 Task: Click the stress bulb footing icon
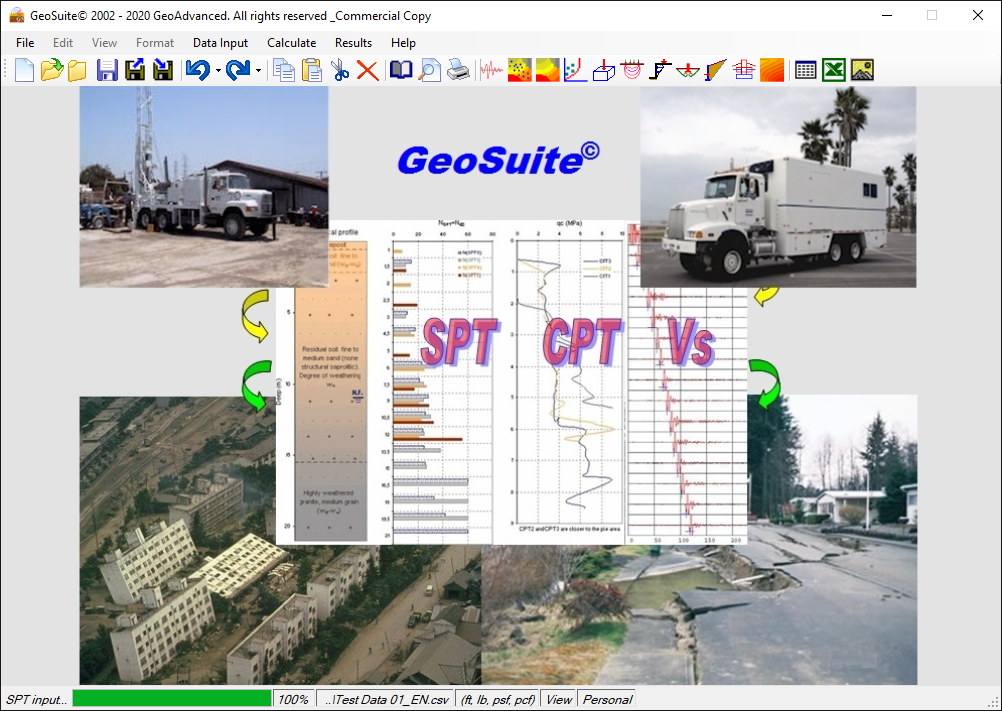(x=632, y=70)
